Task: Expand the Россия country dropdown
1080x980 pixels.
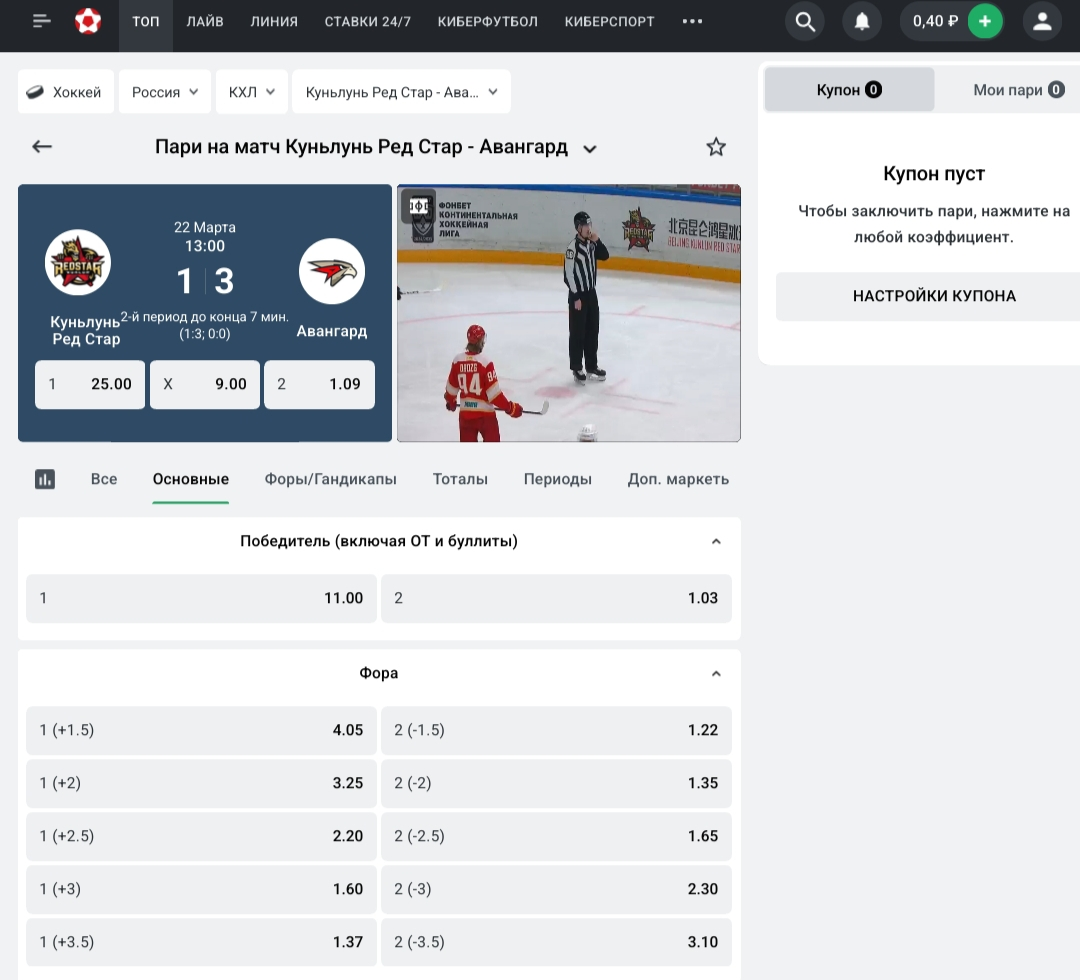Action: (x=165, y=92)
